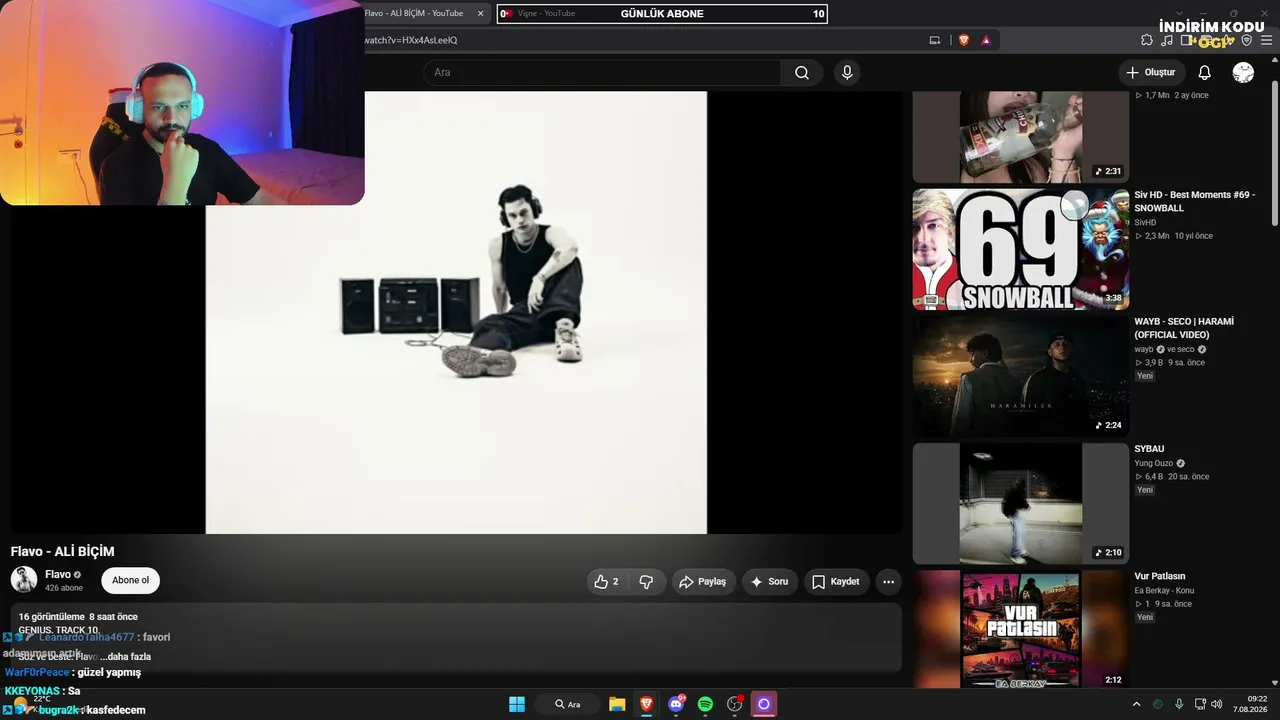Open File Explorer from the taskbar
The width and height of the screenshot is (1280, 720).
click(x=617, y=704)
